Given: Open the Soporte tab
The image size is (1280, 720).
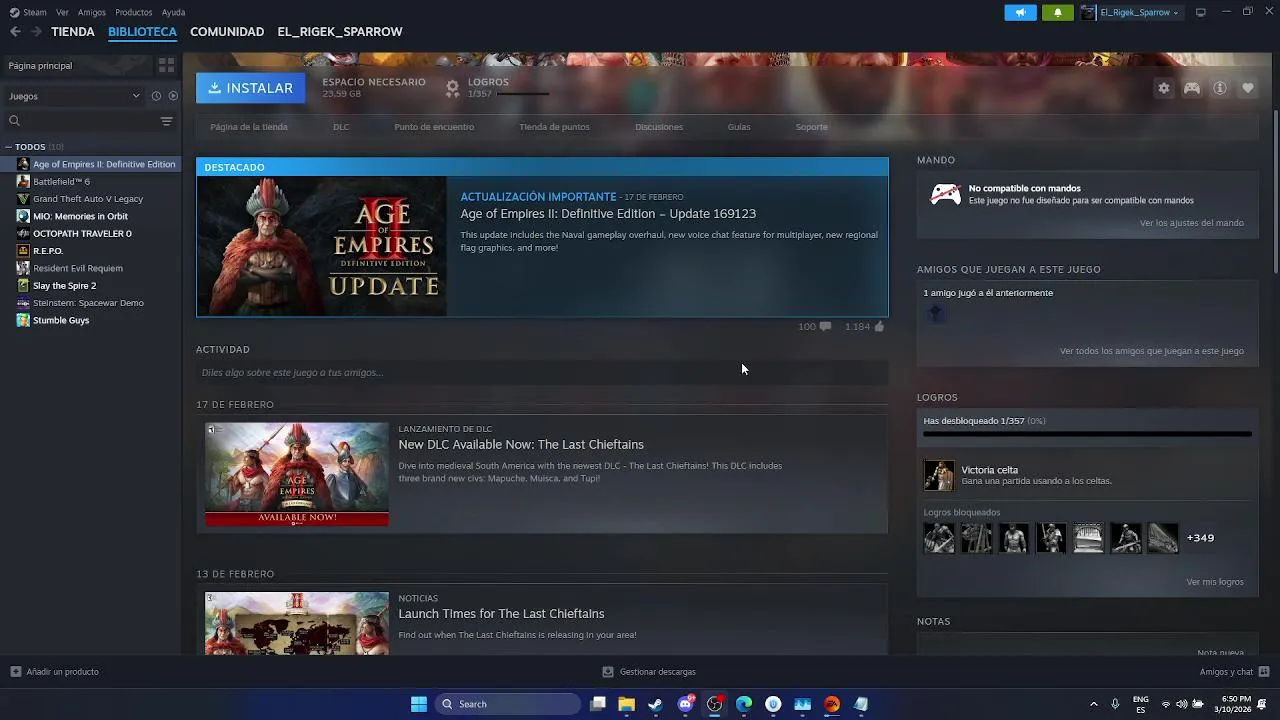Looking at the screenshot, I should pos(811,127).
